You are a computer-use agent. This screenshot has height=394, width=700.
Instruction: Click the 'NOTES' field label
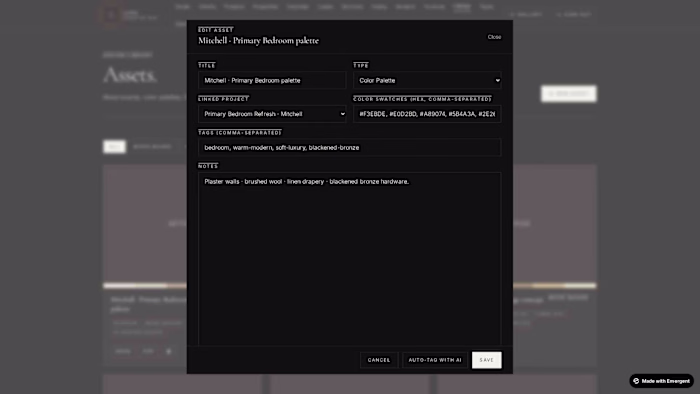(x=208, y=166)
